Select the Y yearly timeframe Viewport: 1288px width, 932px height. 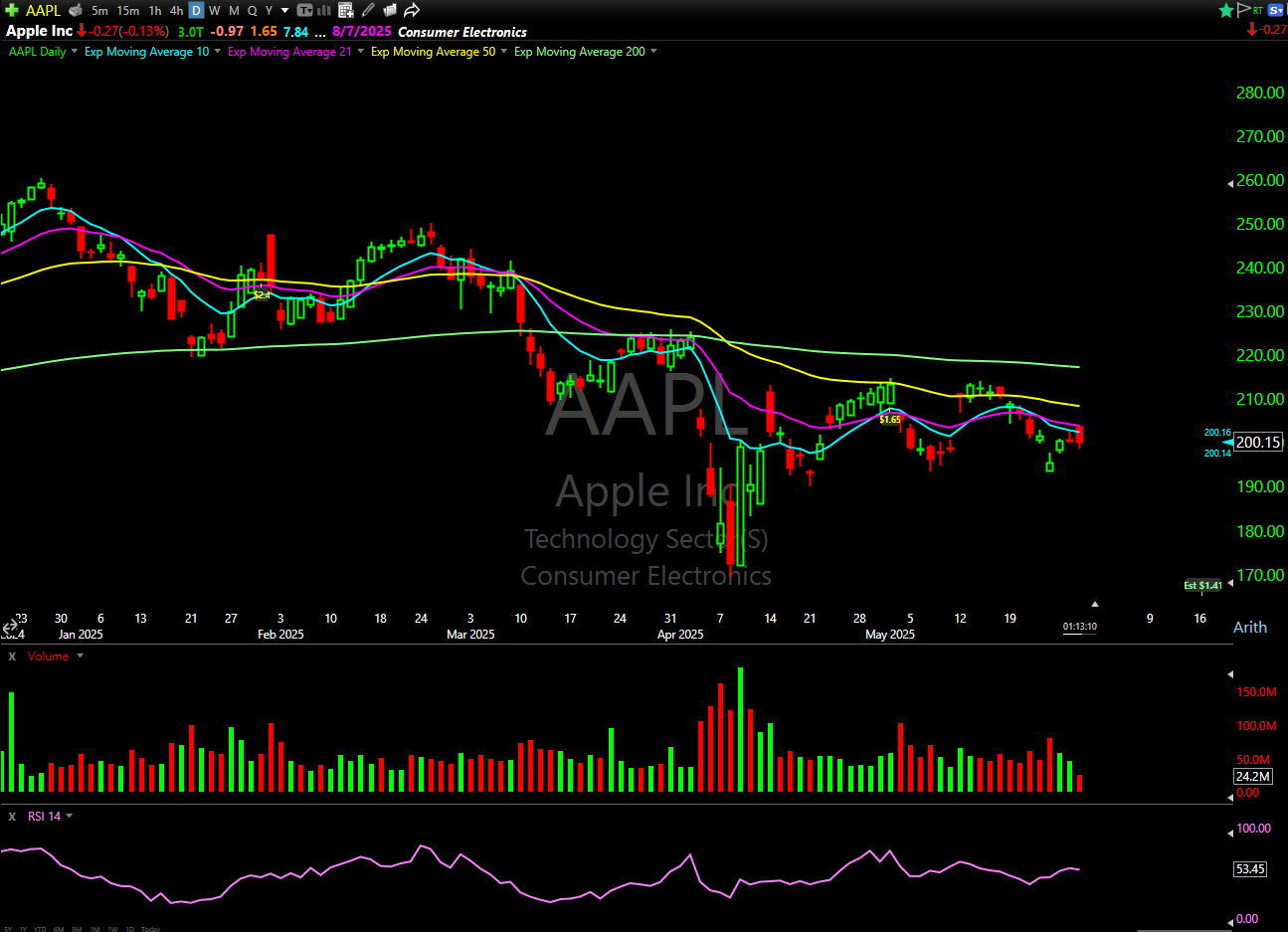point(269,11)
